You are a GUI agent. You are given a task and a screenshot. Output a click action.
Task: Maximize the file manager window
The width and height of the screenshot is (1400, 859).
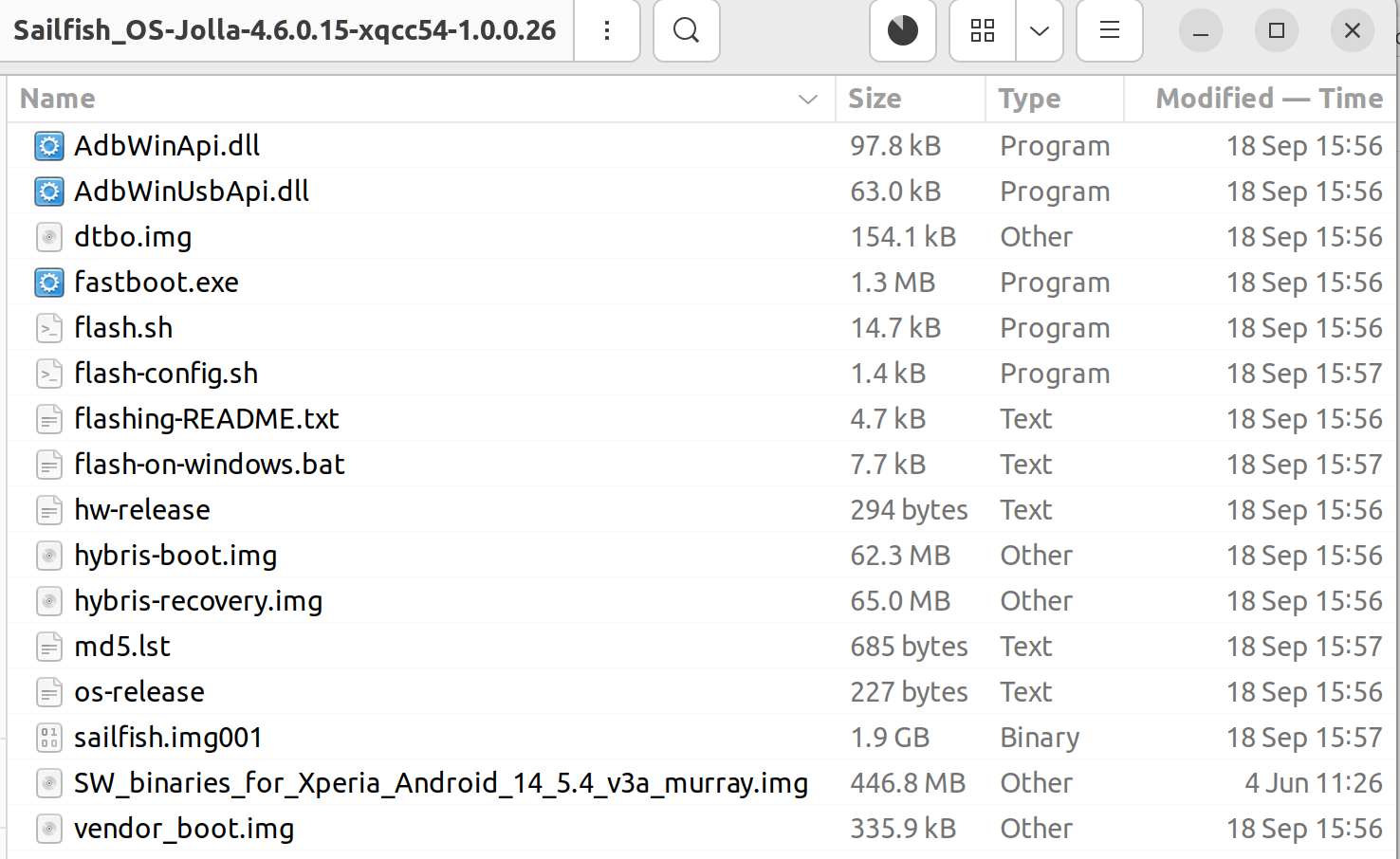point(1277,31)
